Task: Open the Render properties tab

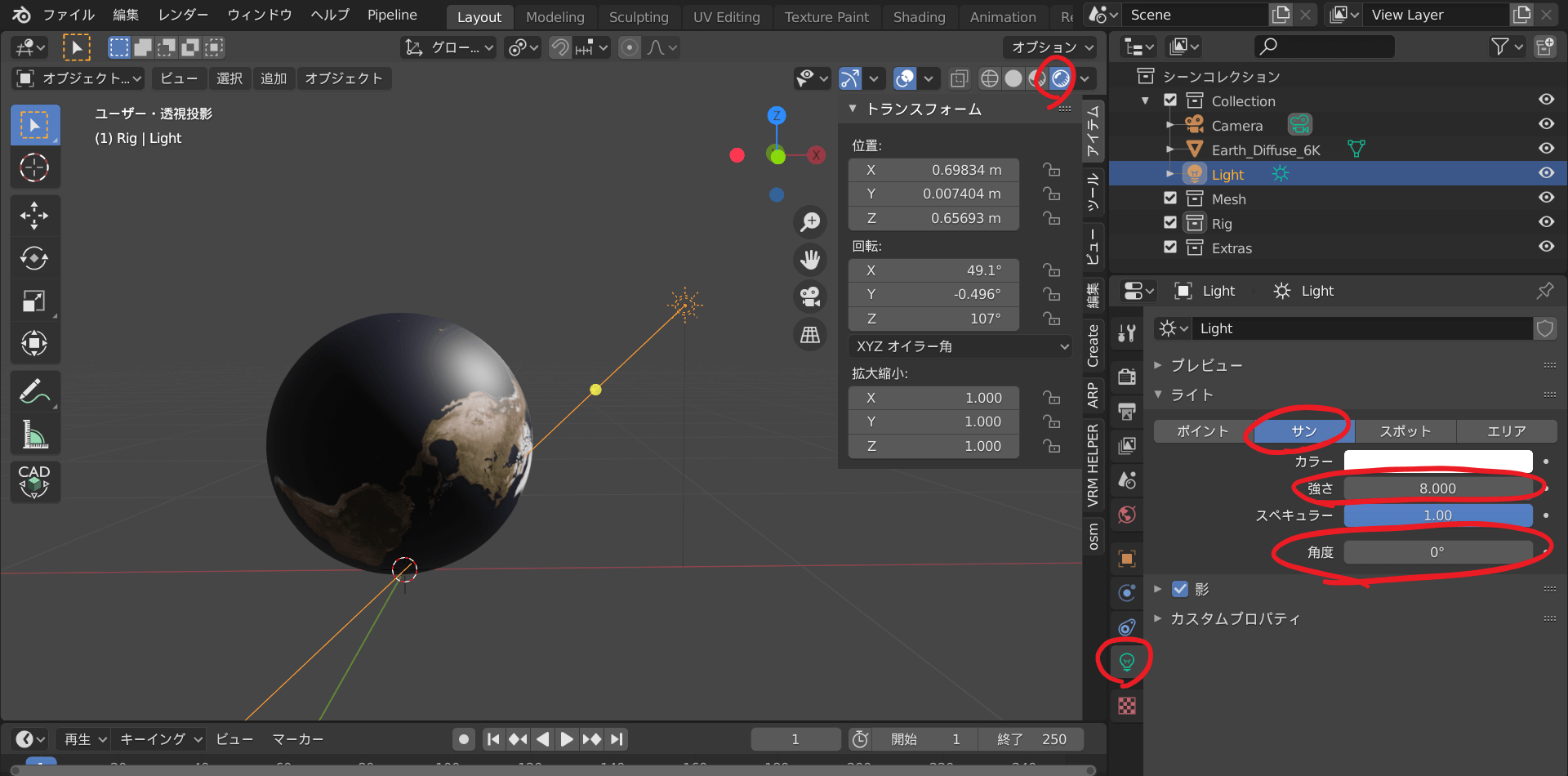Action: click(1127, 376)
